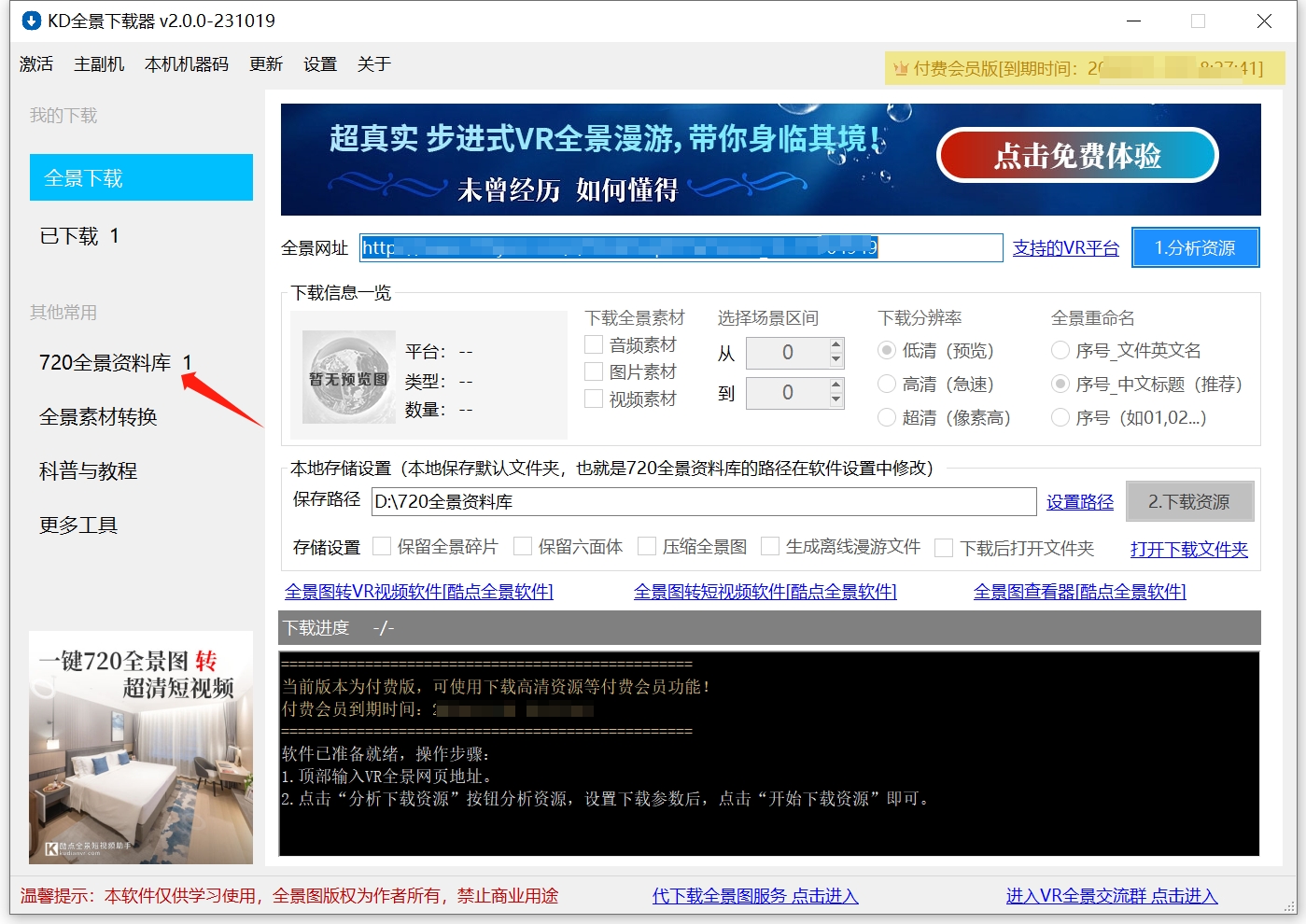Open the 设置 menu
This screenshot has height=924, width=1306.
coord(320,64)
